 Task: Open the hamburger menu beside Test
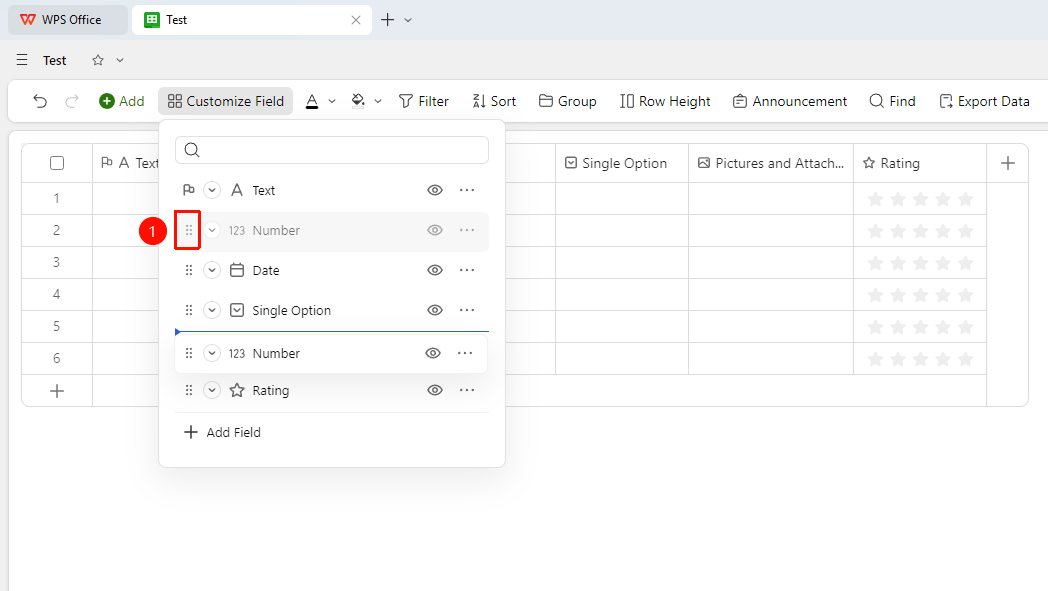pos(22,60)
